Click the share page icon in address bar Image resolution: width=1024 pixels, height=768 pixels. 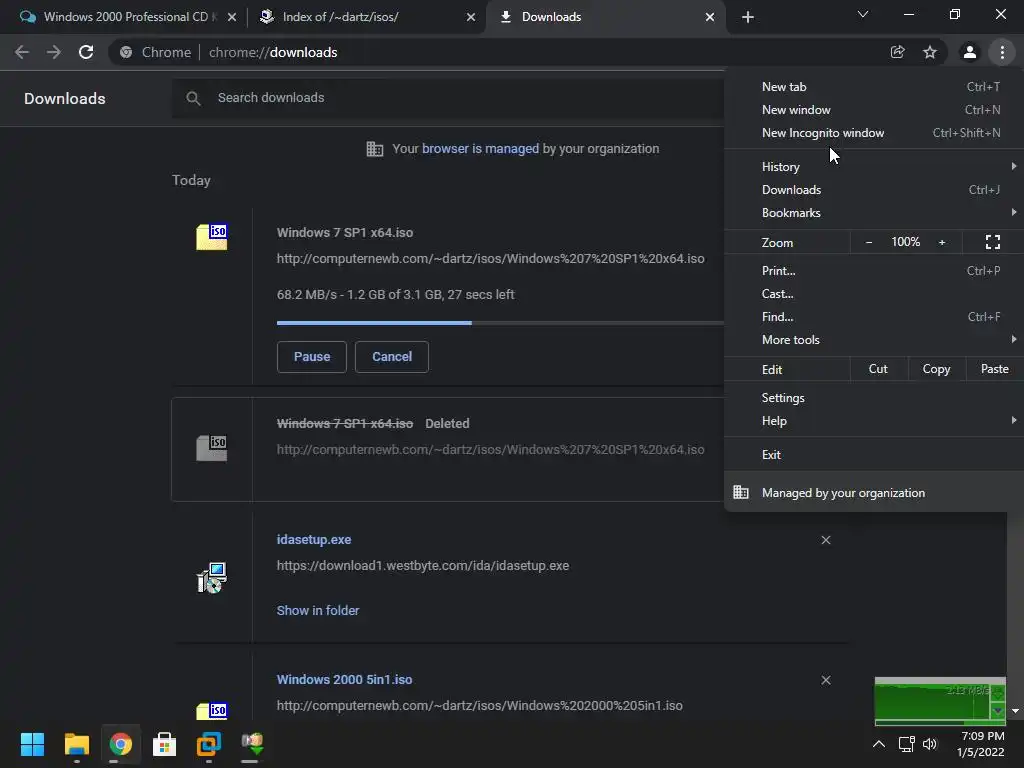pos(897,52)
